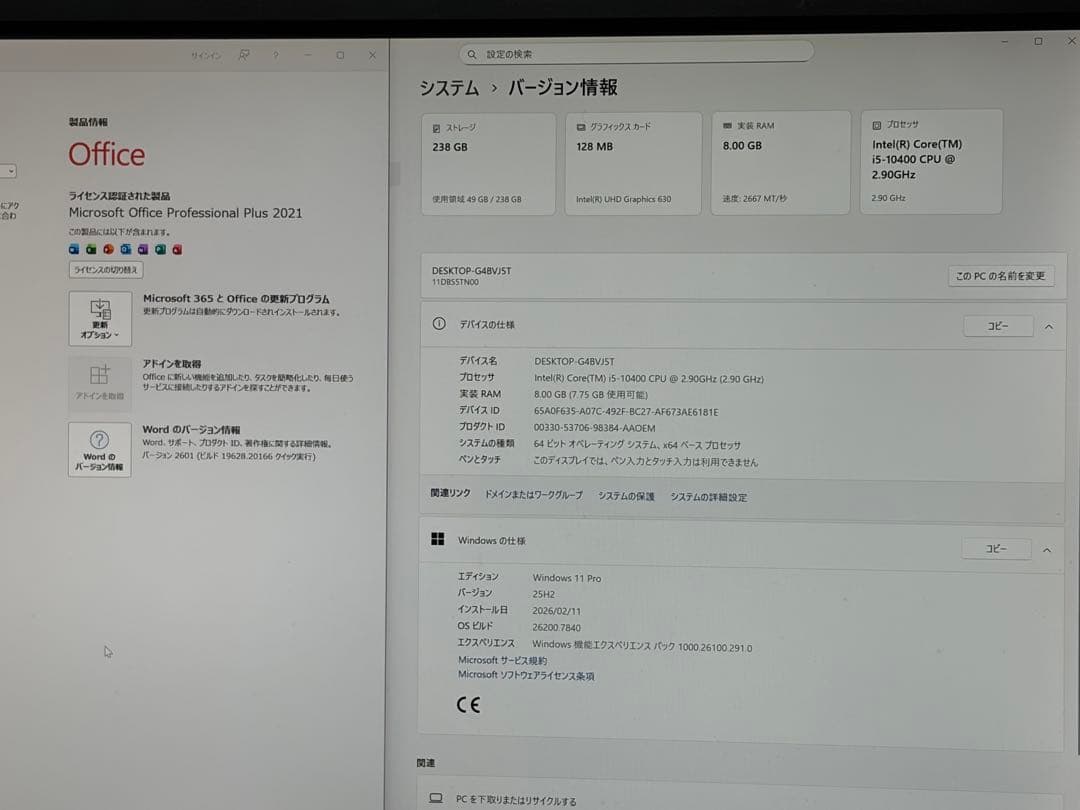Click the green Excel product icon
Viewport: 1080px width, 810px height.
pyautogui.click(x=91, y=249)
